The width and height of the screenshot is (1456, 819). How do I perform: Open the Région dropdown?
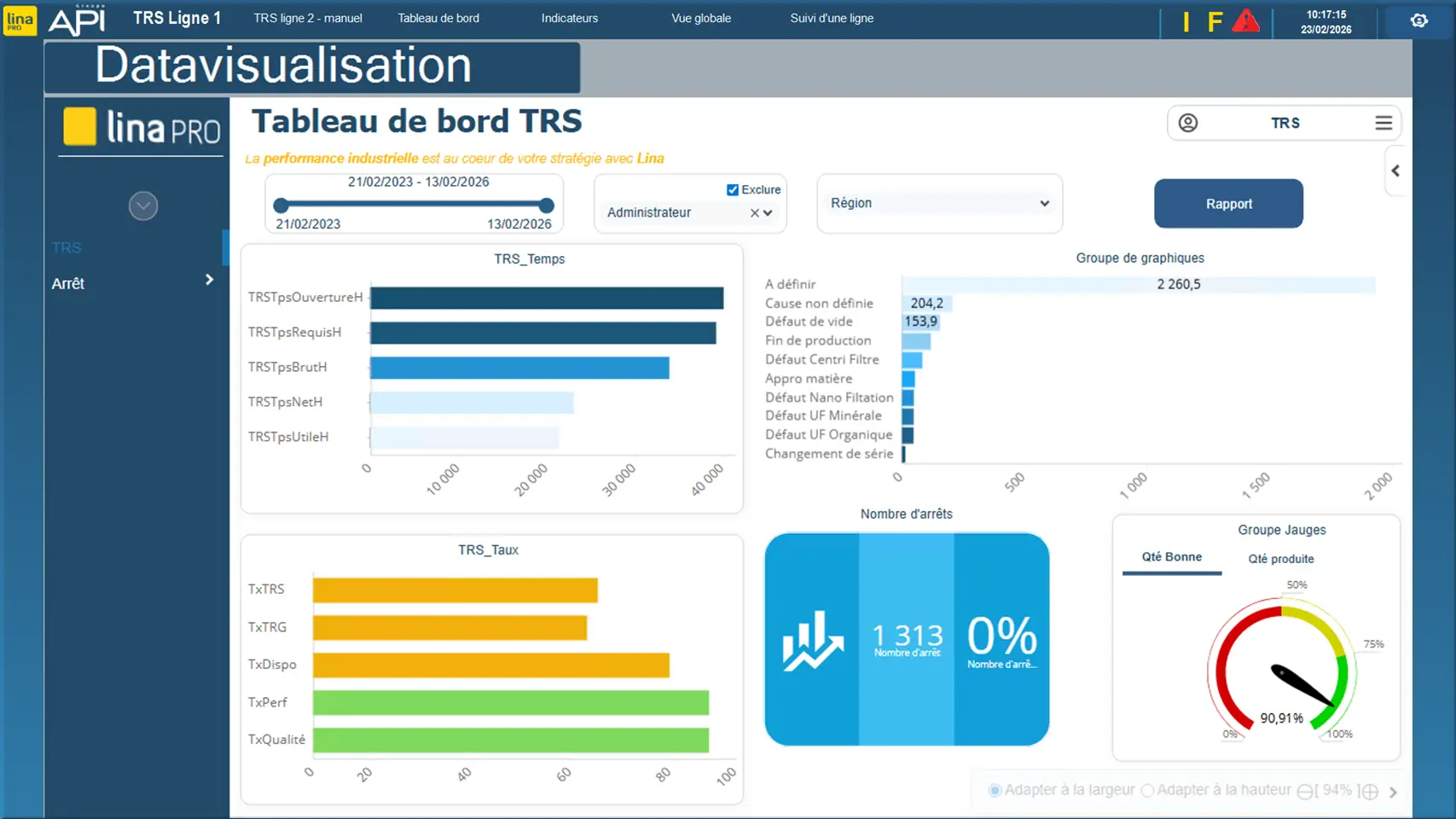[939, 203]
